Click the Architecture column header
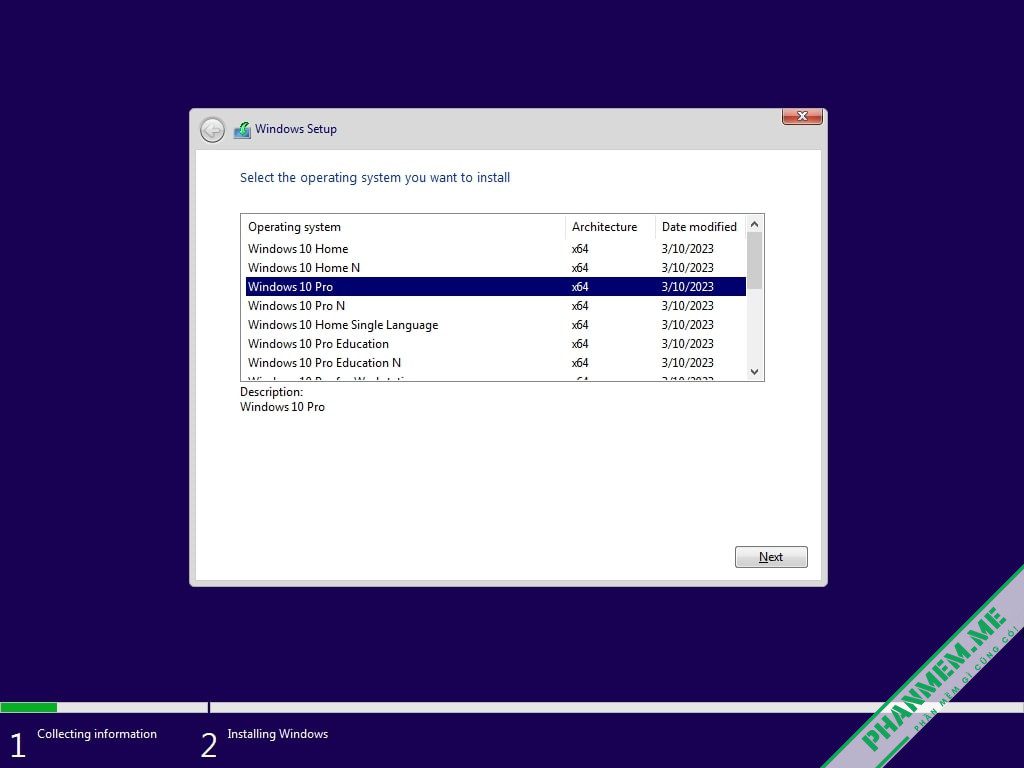 [610, 227]
